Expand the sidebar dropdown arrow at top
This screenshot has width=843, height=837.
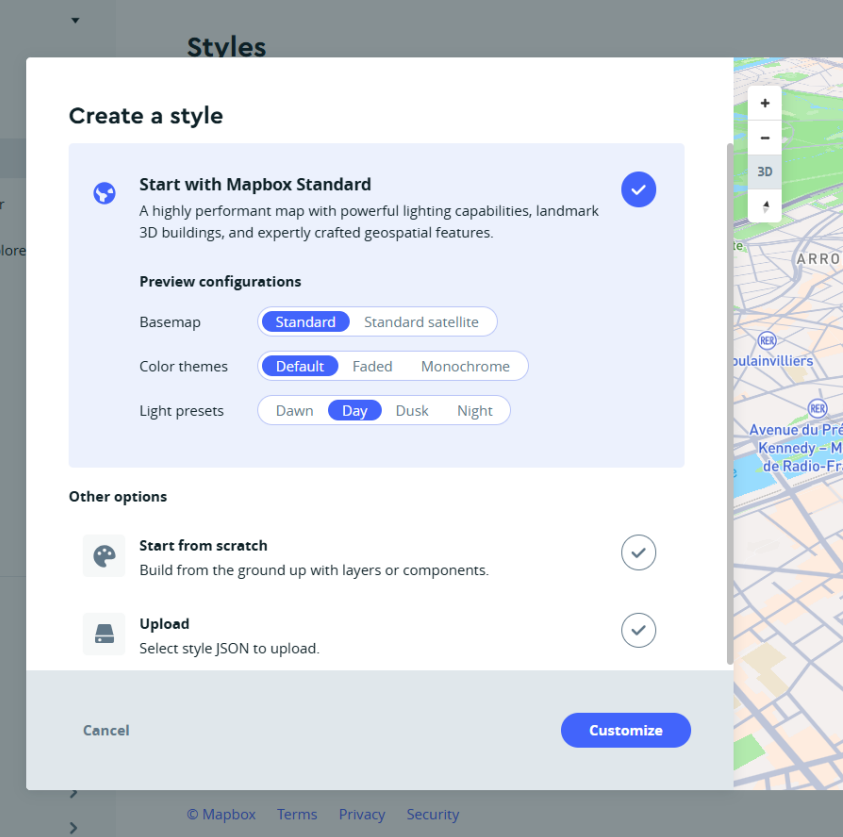[75, 20]
